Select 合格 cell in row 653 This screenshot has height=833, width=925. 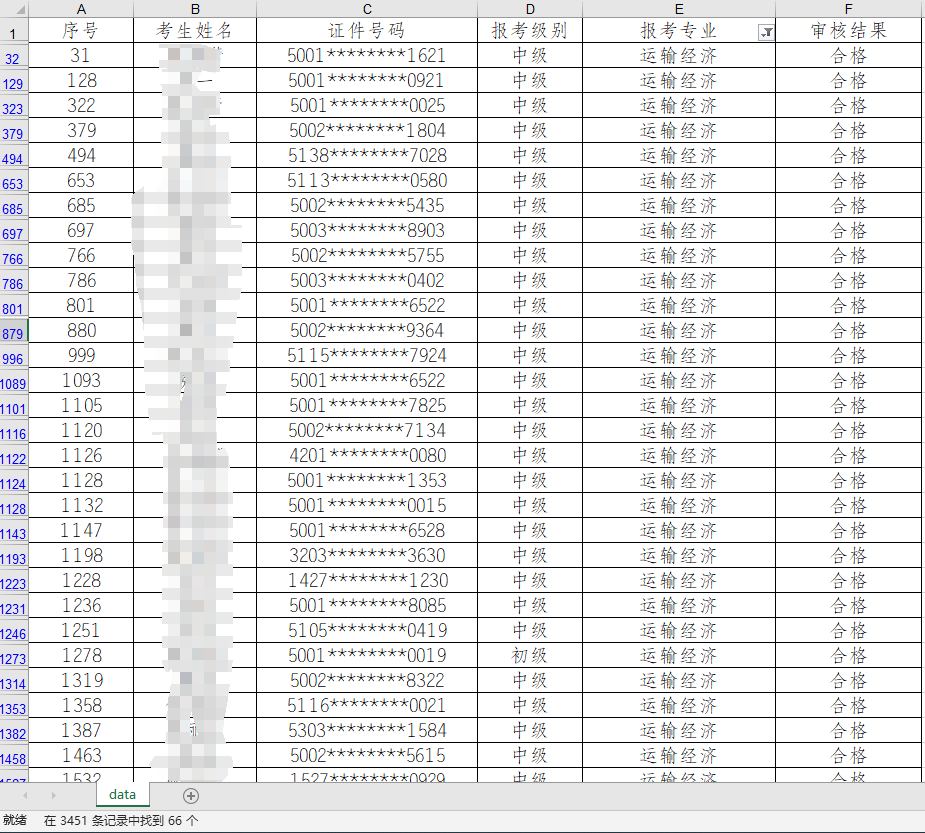coord(848,181)
